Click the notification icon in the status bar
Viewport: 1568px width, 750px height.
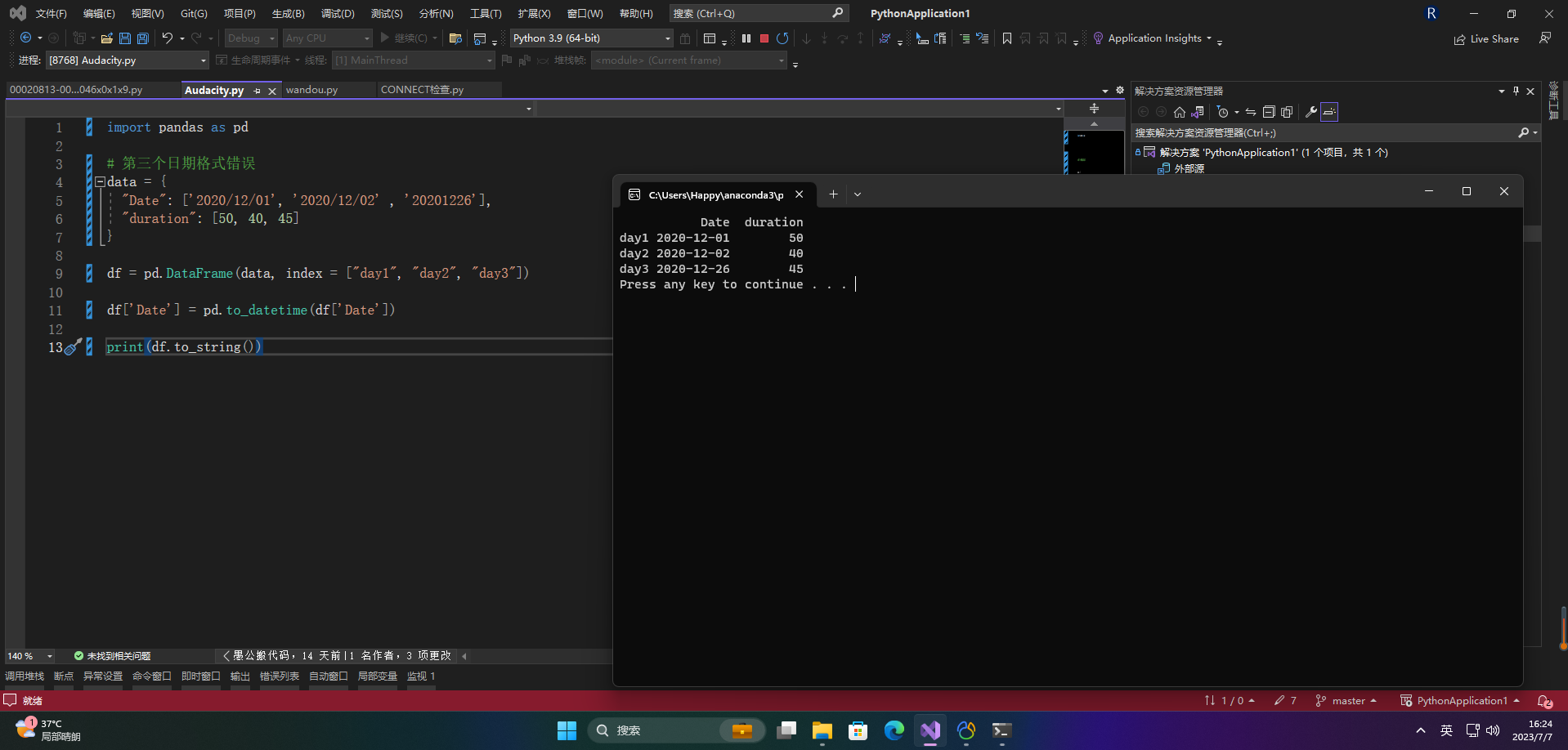pyautogui.click(x=1544, y=701)
